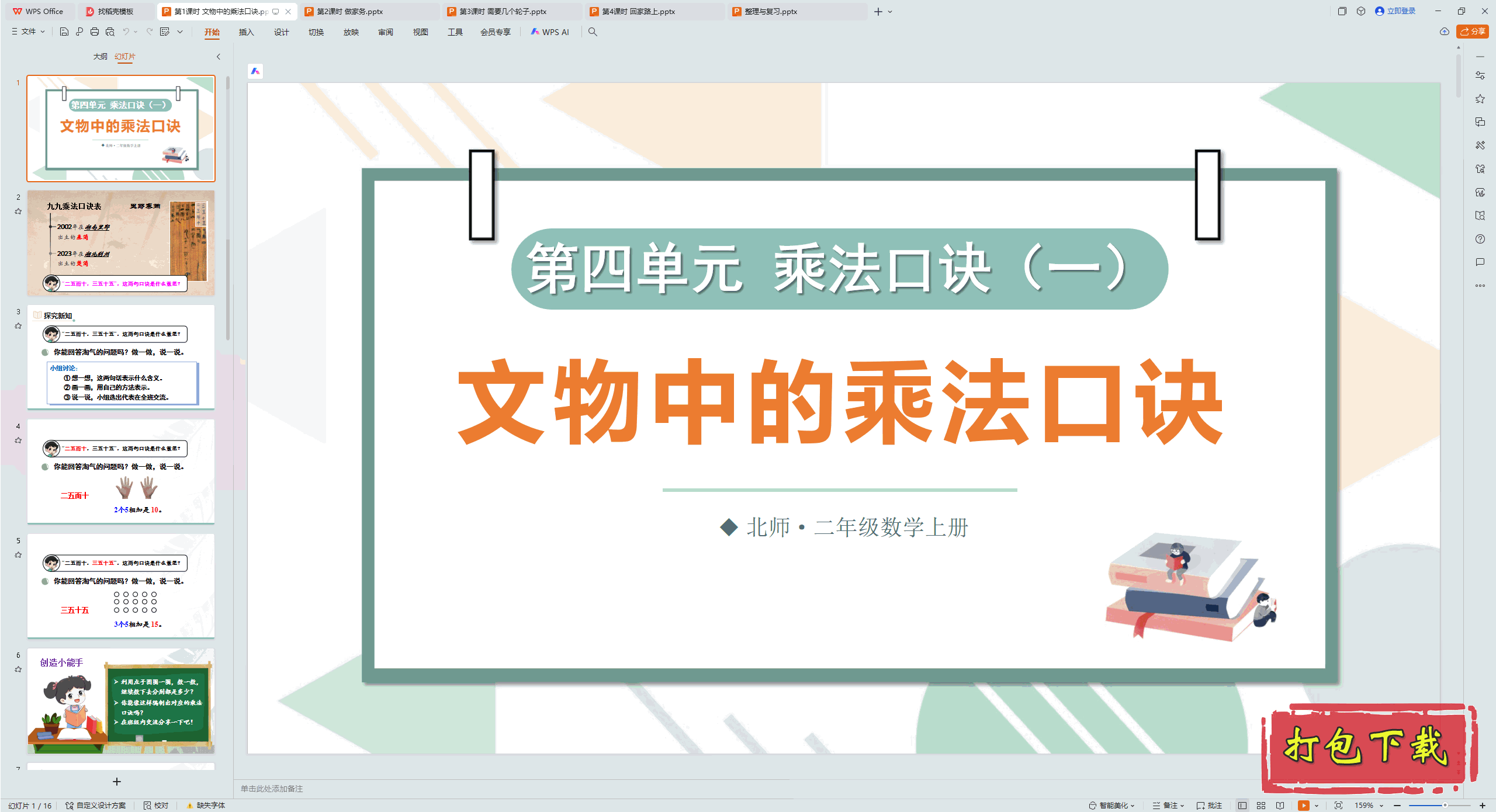This screenshot has width=1496, height=812.
Task: Start slideshow with orange play button
Action: click(x=1303, y=805)
